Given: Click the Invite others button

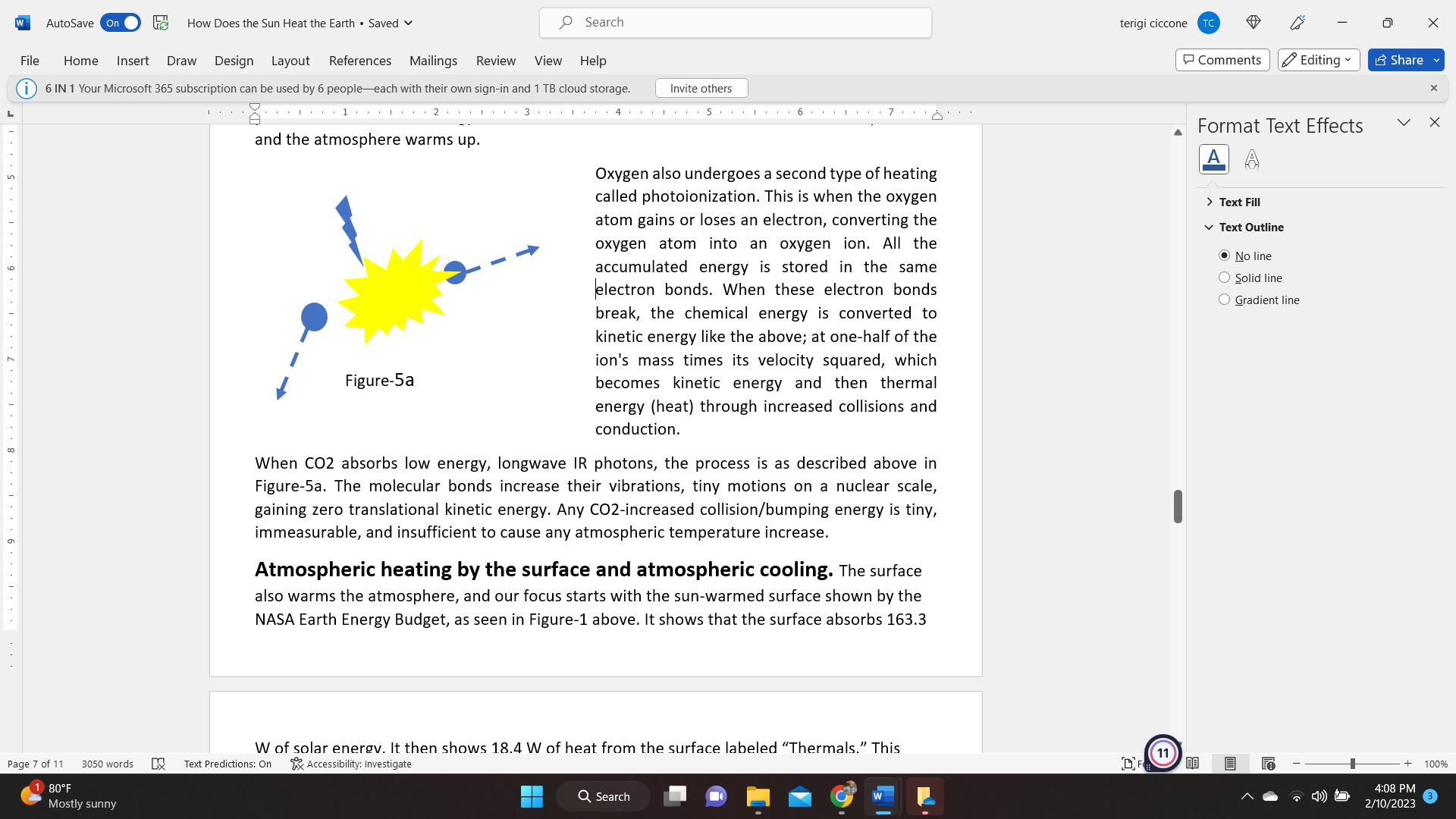Looking at the screenshot, I should point(701,88).
